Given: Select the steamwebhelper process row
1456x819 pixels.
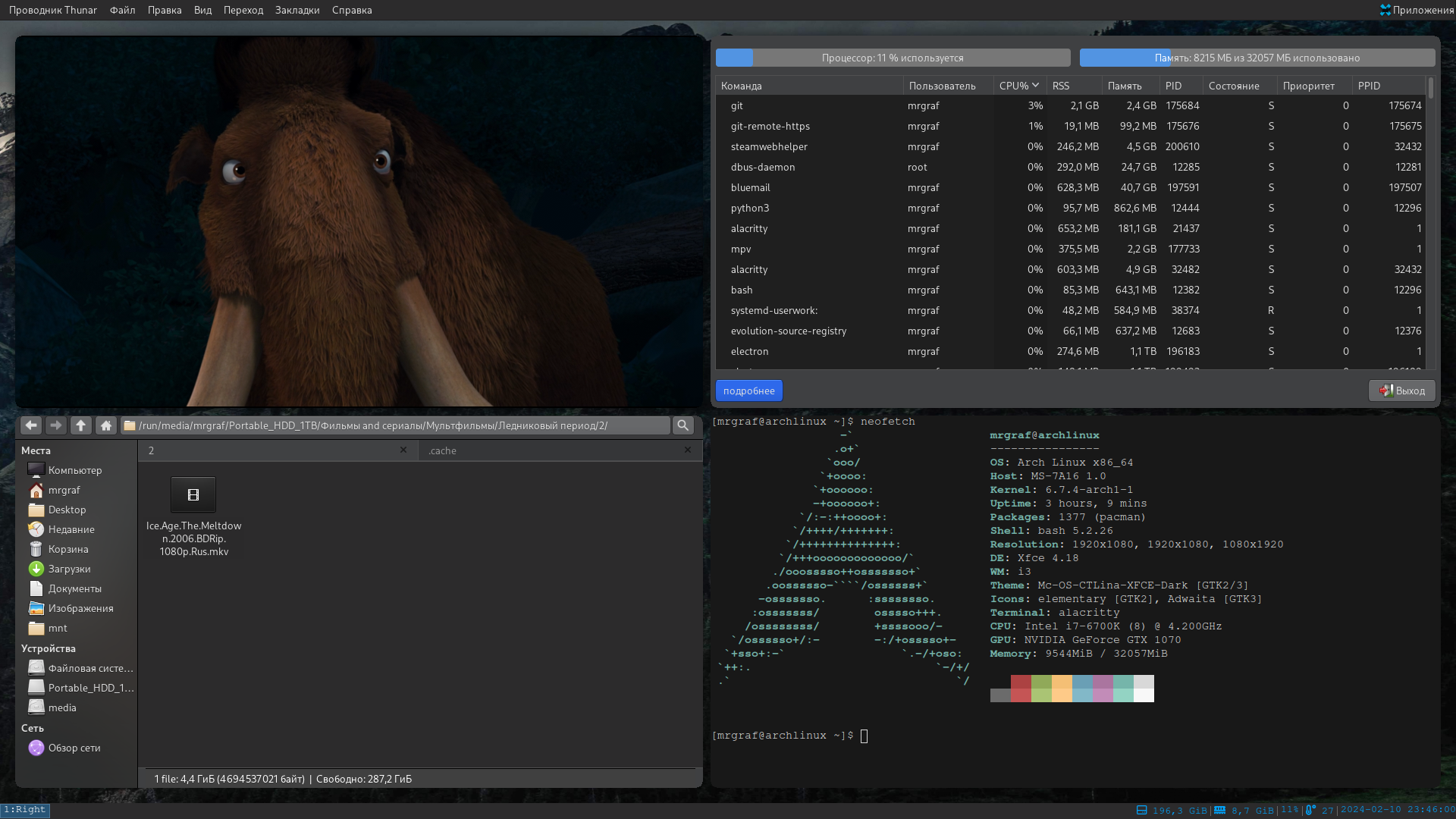Looking at the screenshot, I should [1071, 146].
